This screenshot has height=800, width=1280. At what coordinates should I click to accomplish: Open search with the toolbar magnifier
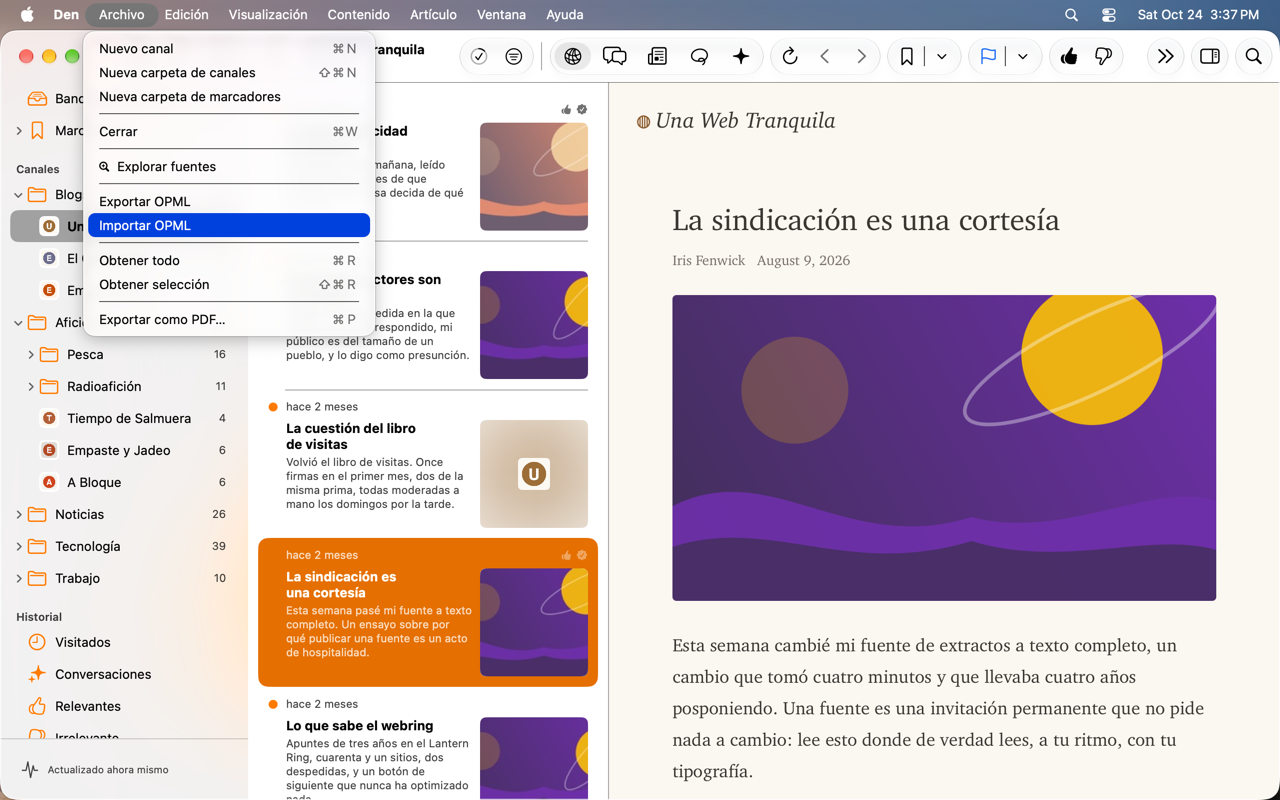(1254, 57)
